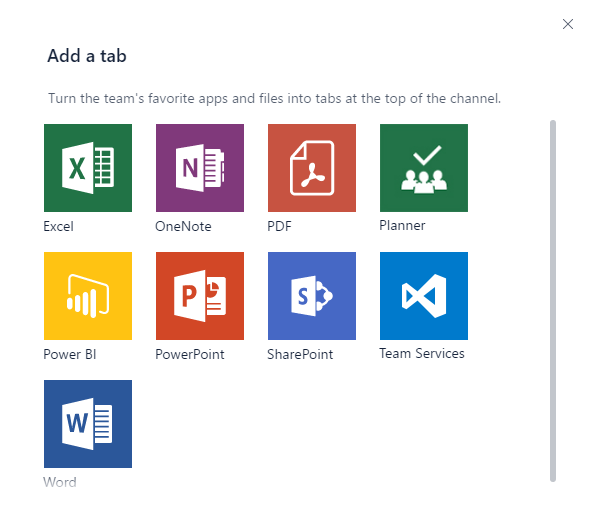Click the OneNote label text
592x515 pixels.
[x=183, y=226]
